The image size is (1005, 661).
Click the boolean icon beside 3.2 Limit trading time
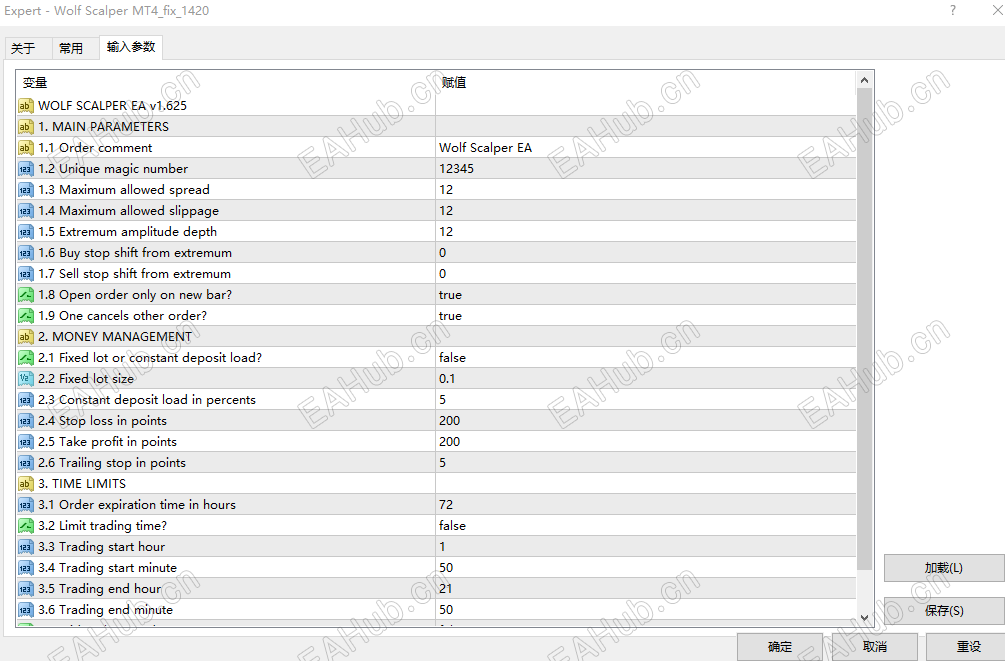click(x=26, y=526)
